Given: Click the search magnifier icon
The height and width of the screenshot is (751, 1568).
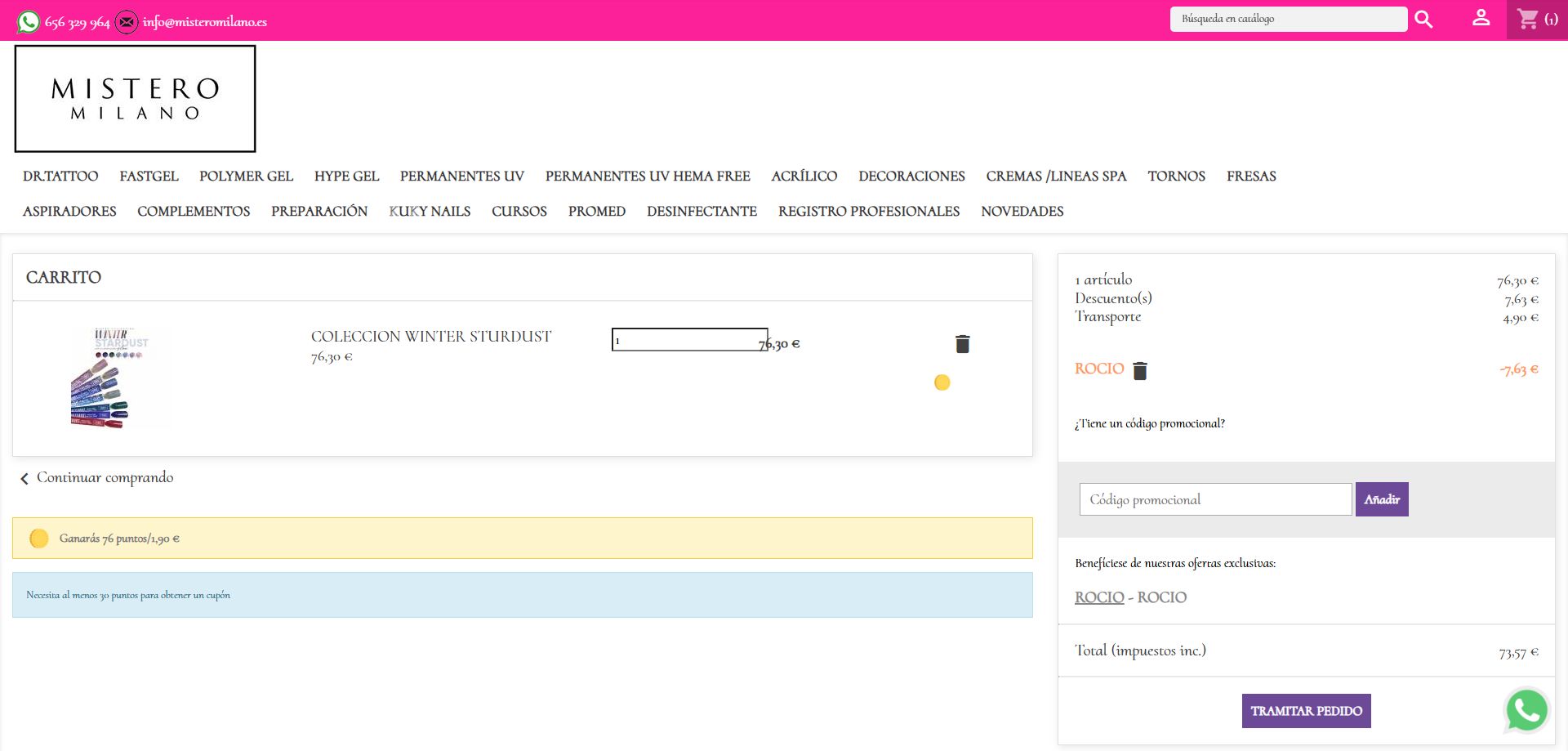Looking at the screenshot, I should (1423, 20).
